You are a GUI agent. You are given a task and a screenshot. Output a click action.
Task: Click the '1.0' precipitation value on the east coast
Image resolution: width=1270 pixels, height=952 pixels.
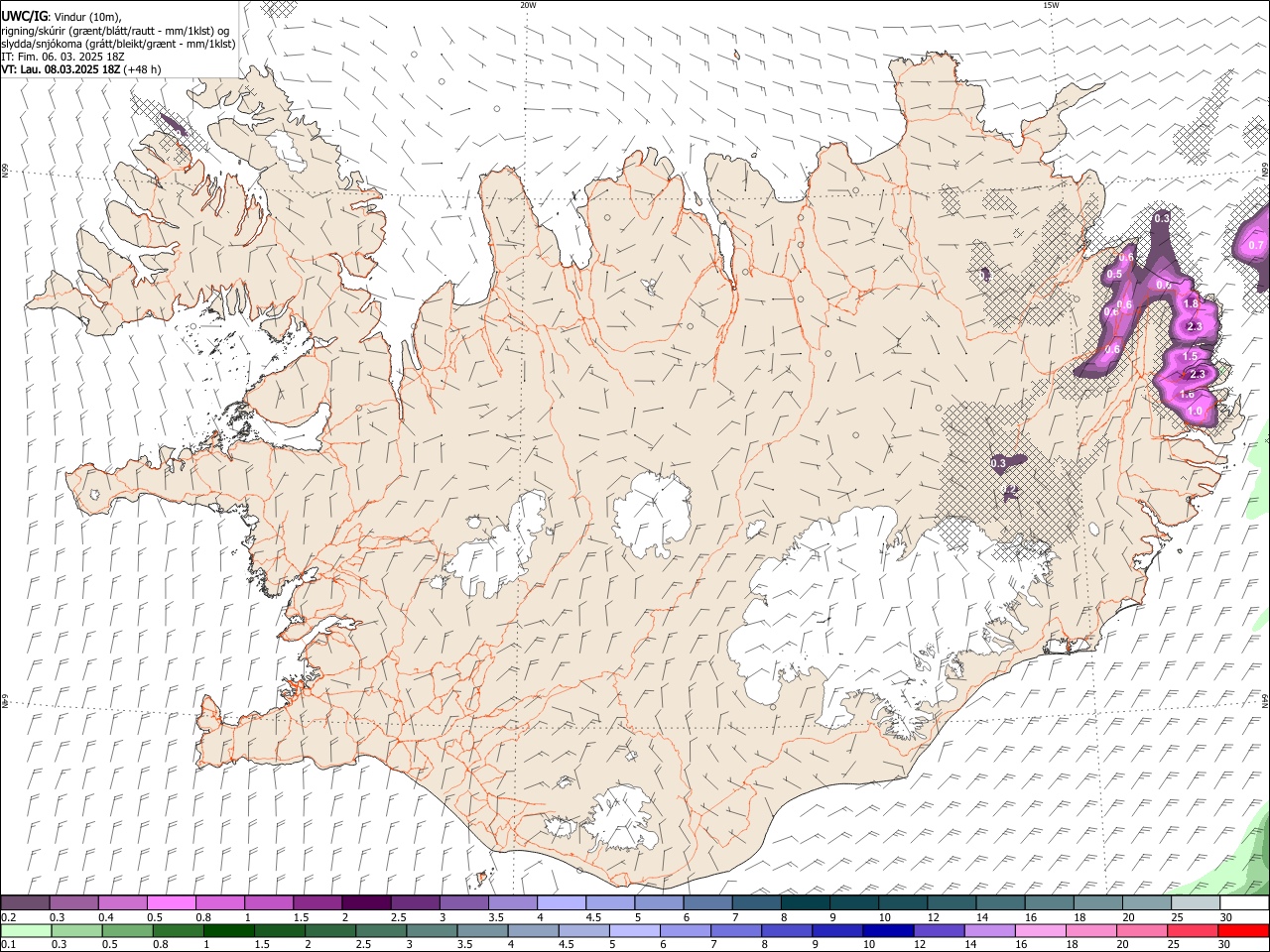click(x=1195, y=412)
